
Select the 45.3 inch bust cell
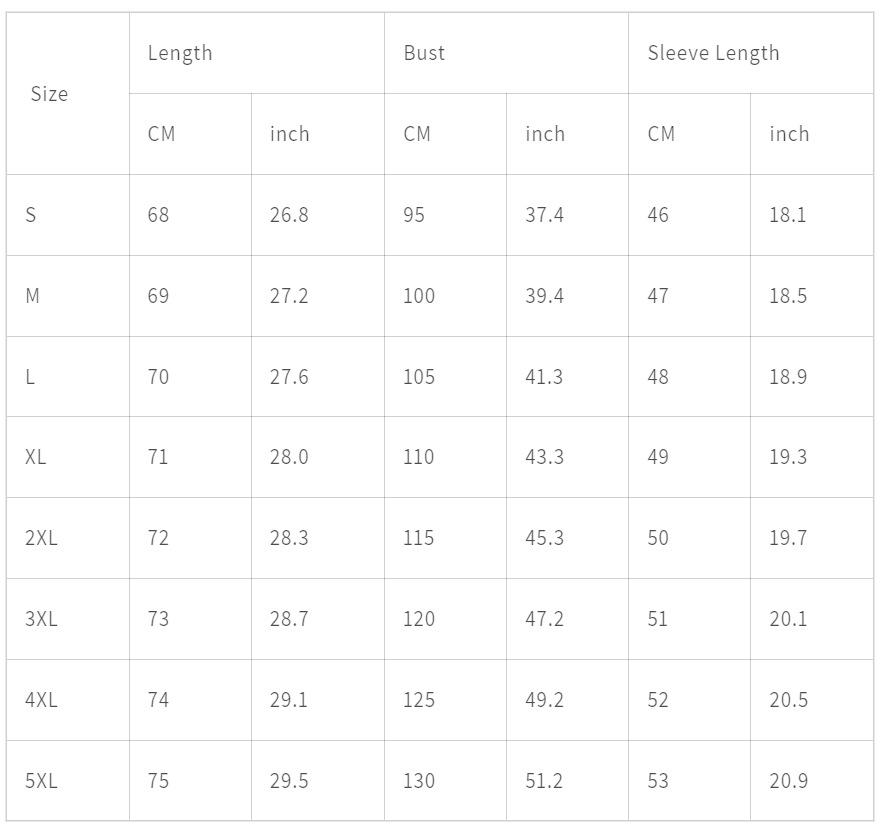[544, 538]
